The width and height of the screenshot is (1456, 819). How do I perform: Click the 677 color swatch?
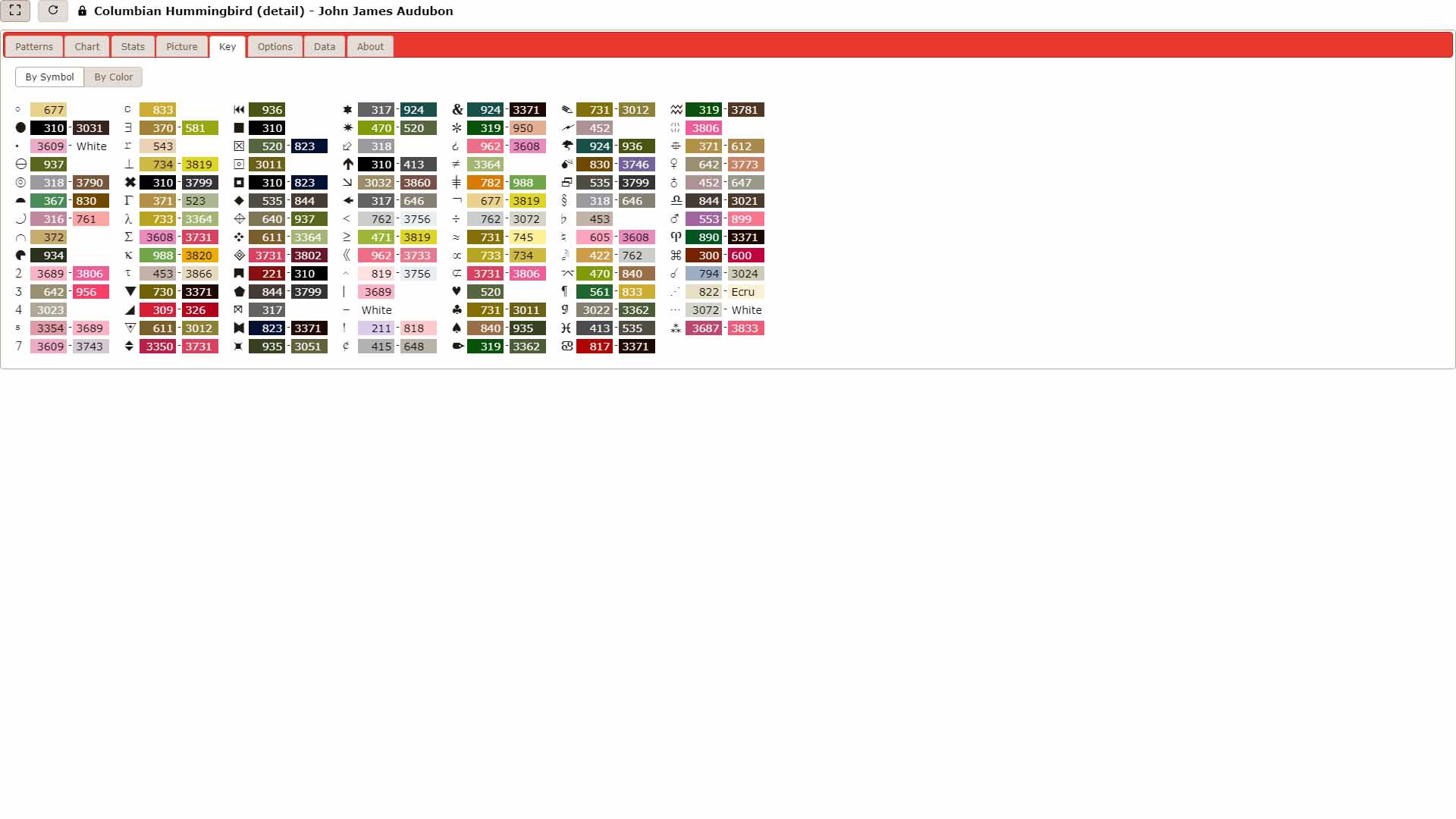click(x=51, y=109)
